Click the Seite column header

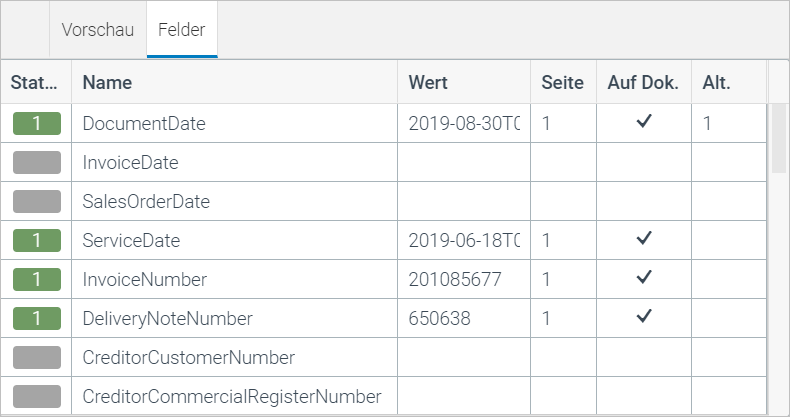coord(562,83)
